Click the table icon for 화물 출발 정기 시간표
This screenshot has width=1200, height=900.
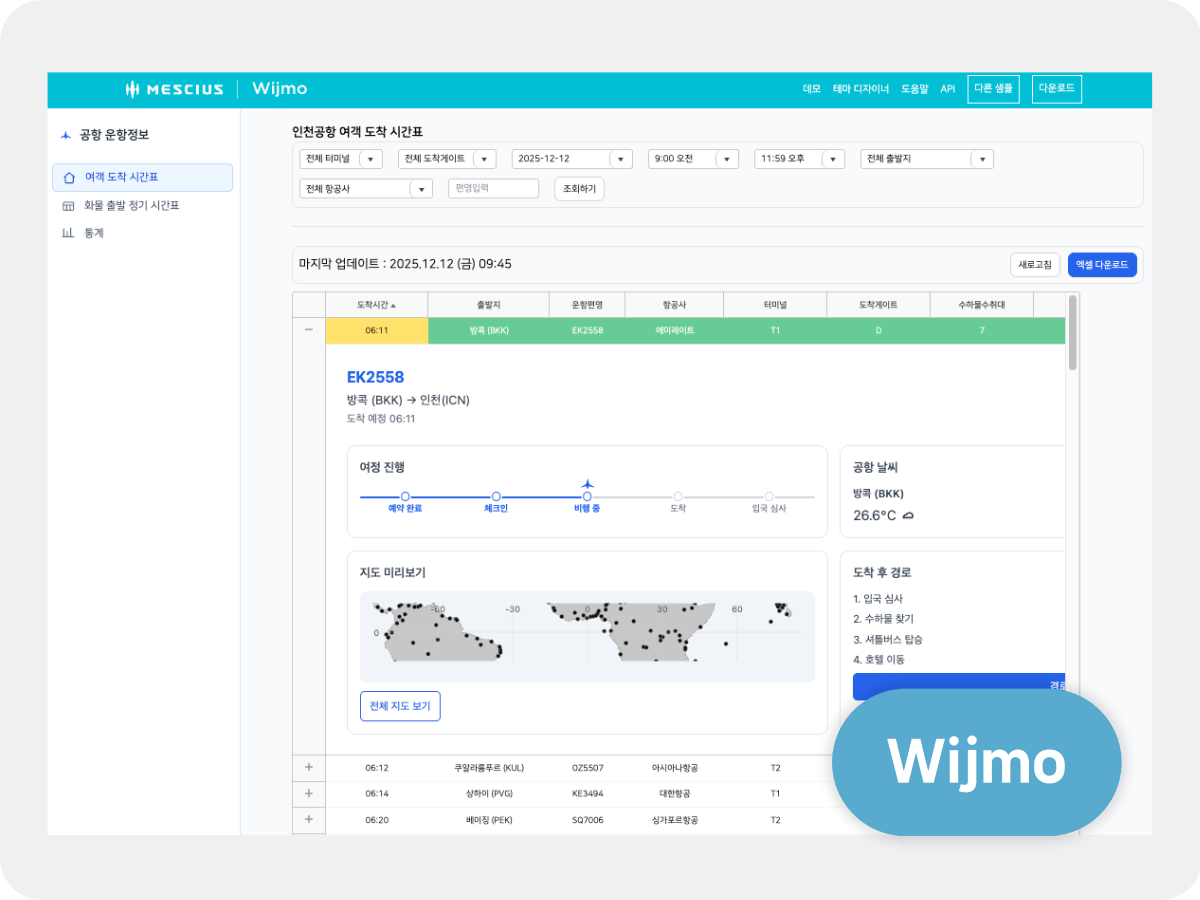pyautogui.click(x=68, y=206)
